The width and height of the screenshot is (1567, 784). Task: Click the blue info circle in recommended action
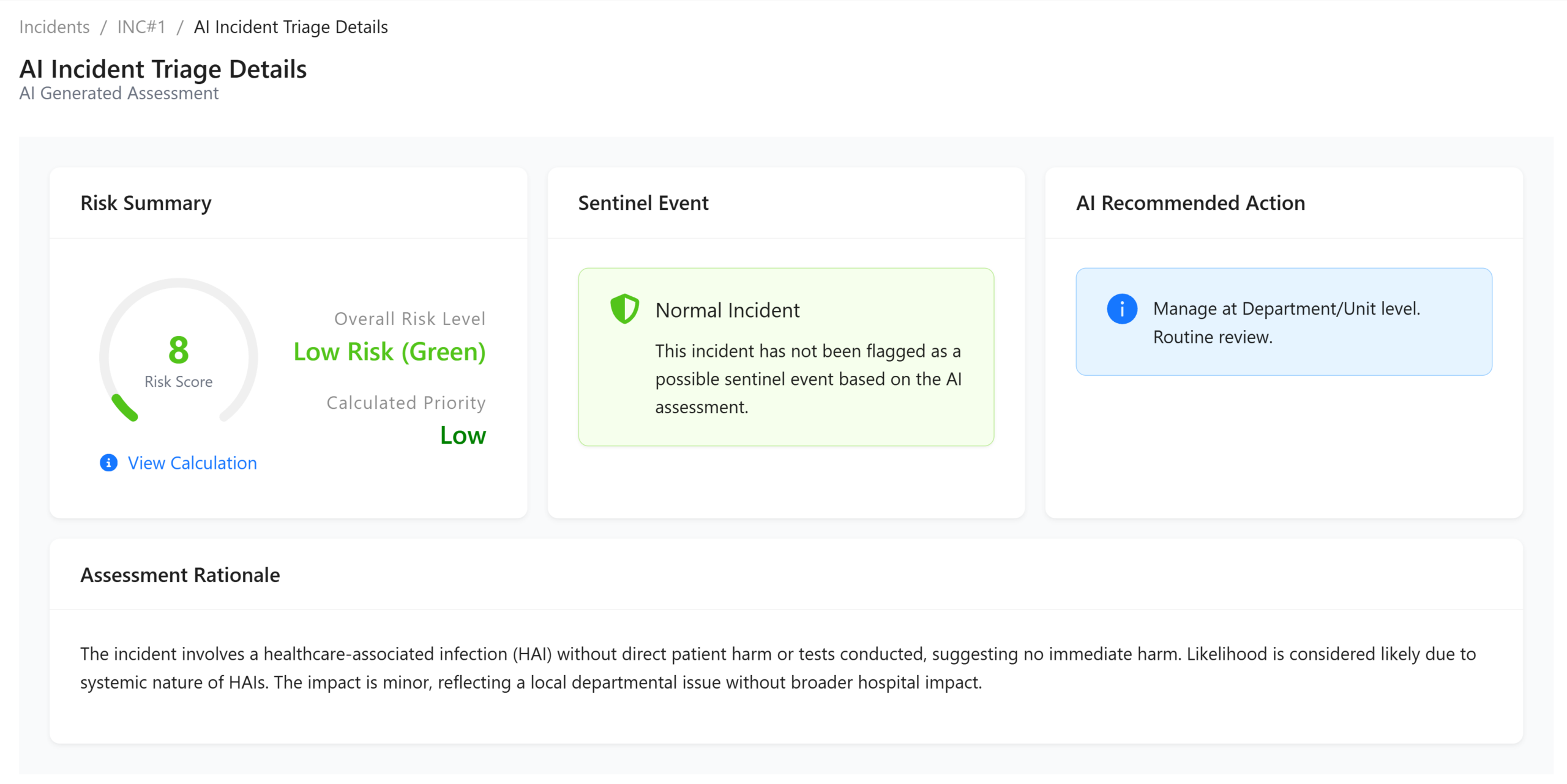pyautogui.click(x=1121, y=309)
